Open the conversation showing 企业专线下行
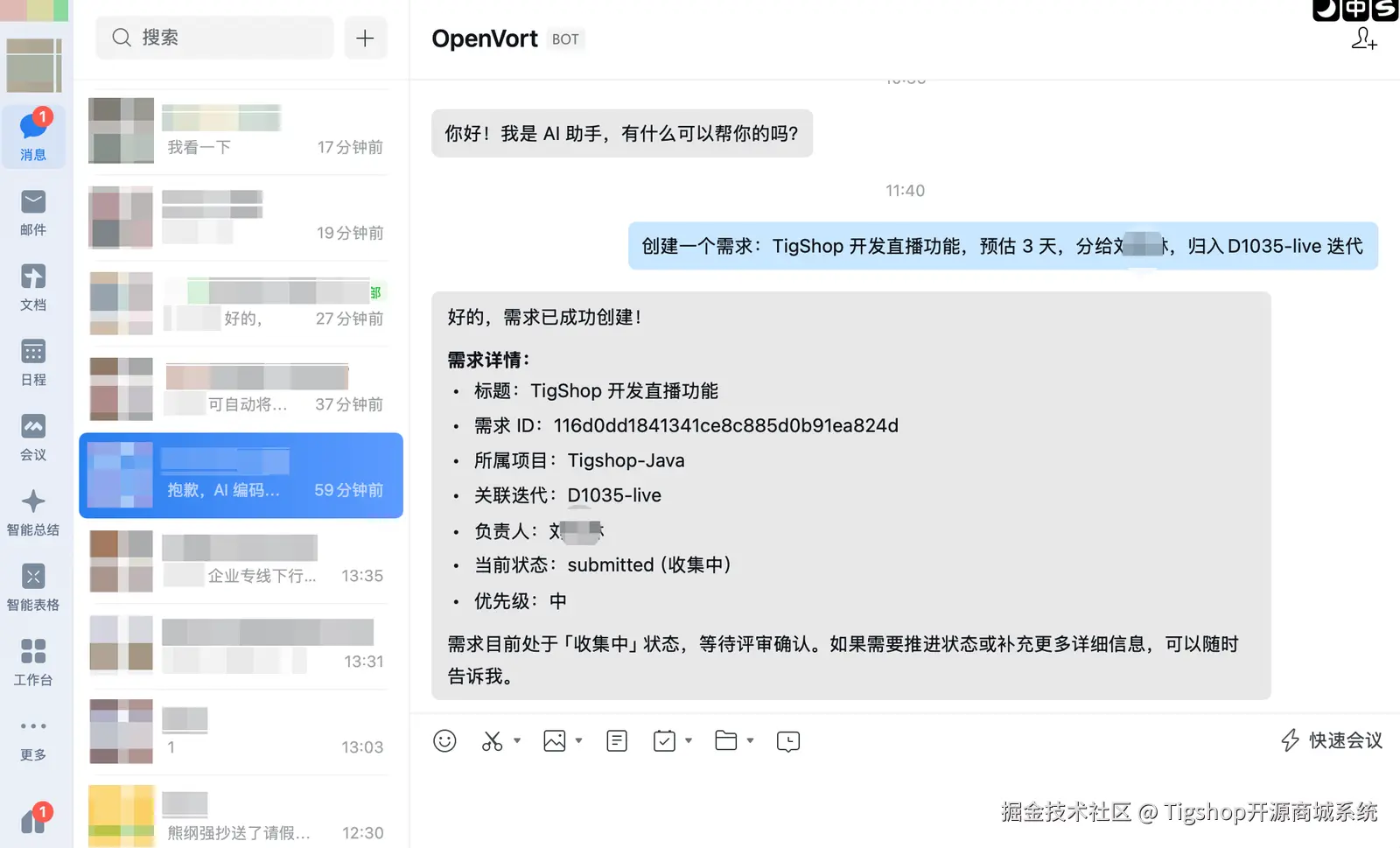This screenshot has height=848, width=1400. pyautogui.click(x=241, y=560)
